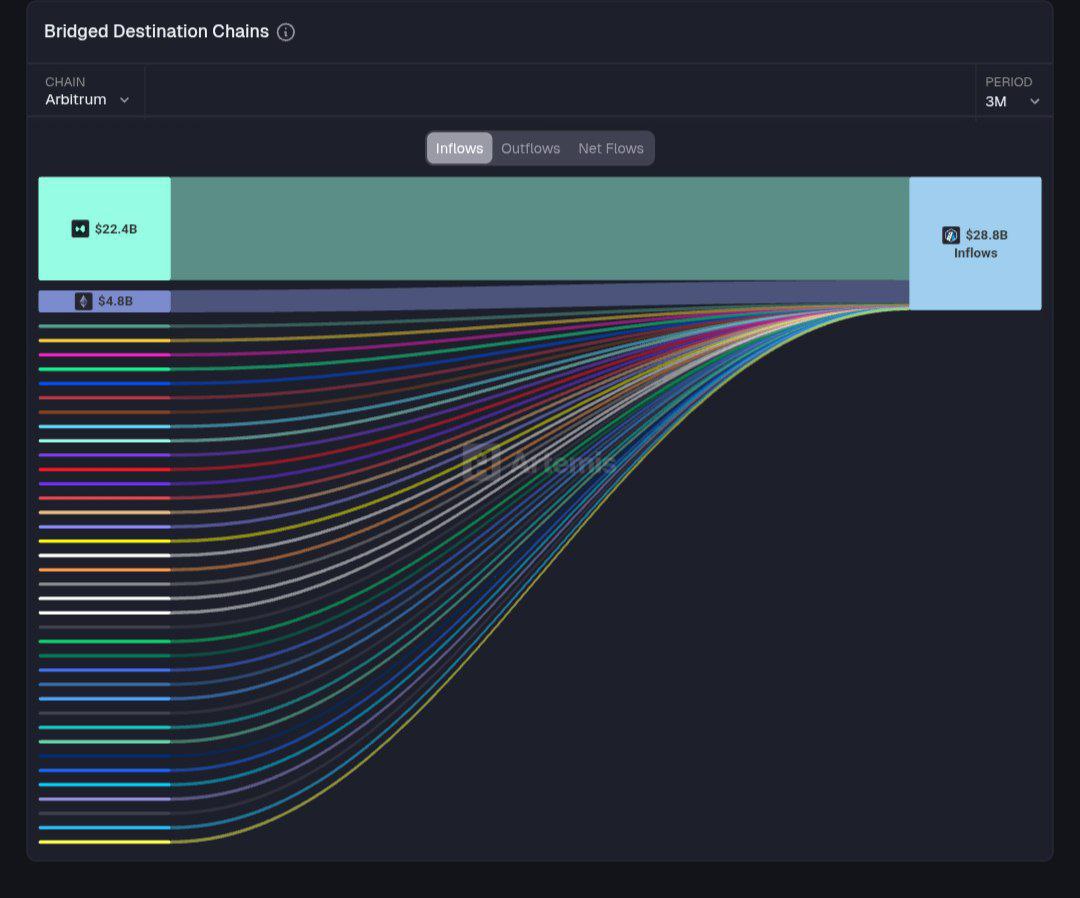This screenshot has height=898, width=1080.
Task: Click the "$4.8B" value text
Action: coord(115,301)
